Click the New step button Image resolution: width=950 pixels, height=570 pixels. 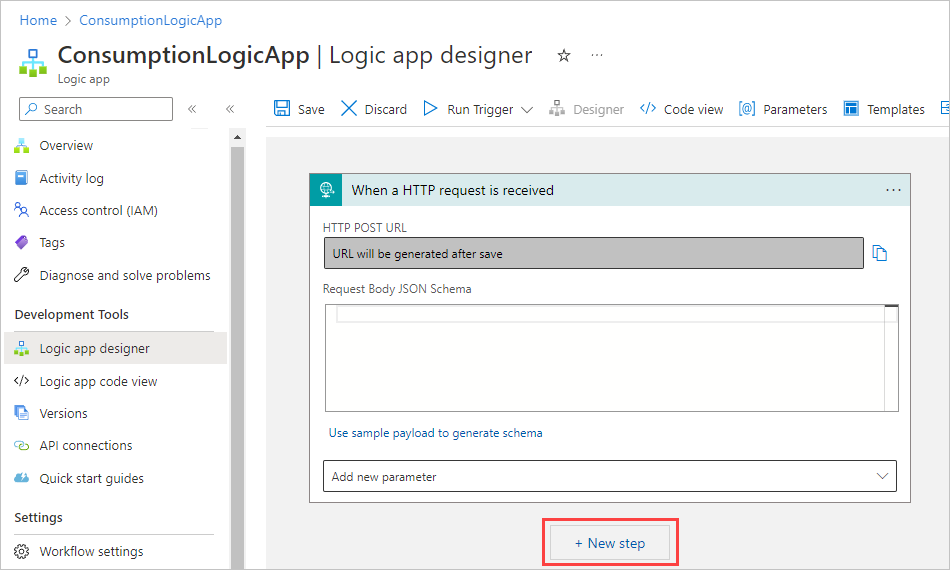click(x=610, y=543)
